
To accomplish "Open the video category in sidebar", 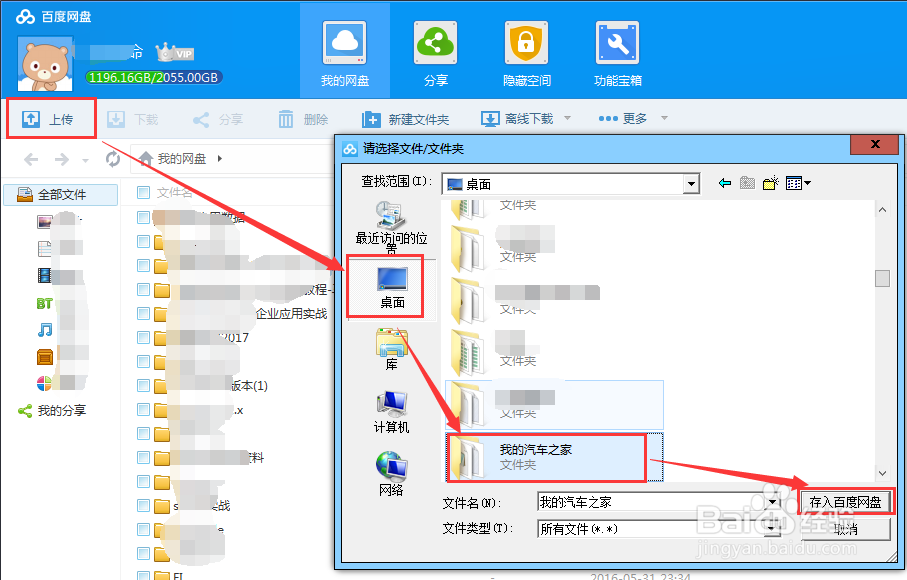I will tap(45, 276).
